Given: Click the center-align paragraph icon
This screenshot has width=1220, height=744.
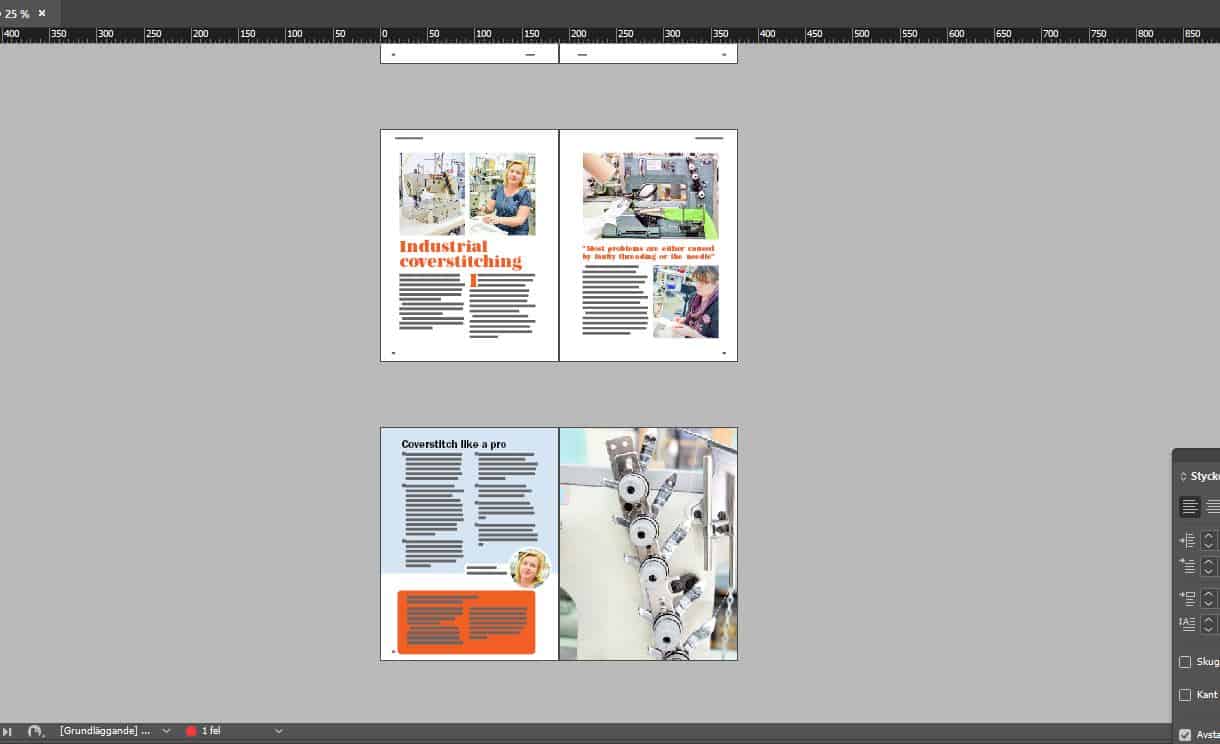Looking at the screenshot, I should (1212, 507).
